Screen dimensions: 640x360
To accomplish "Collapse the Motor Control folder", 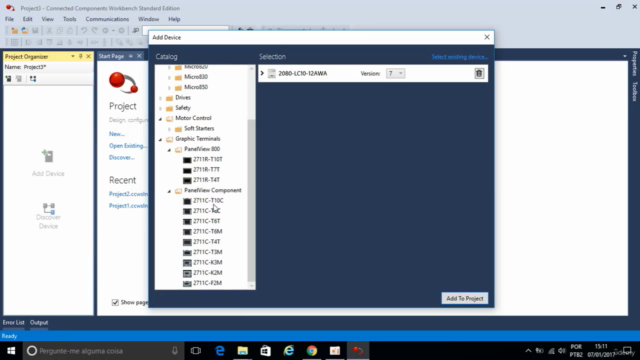I will click(x=160, y=118).
